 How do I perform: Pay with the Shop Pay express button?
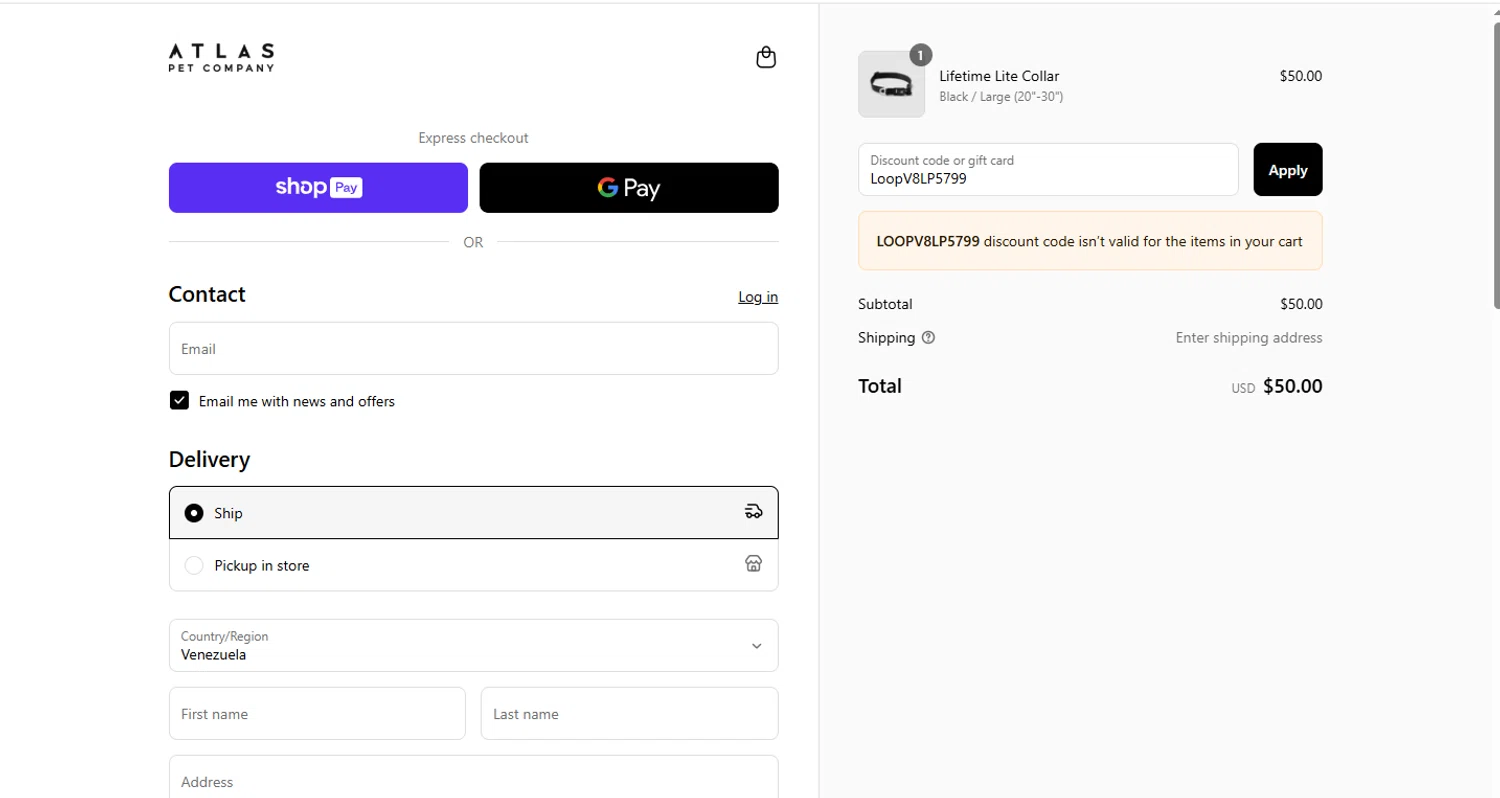(318, 188)
